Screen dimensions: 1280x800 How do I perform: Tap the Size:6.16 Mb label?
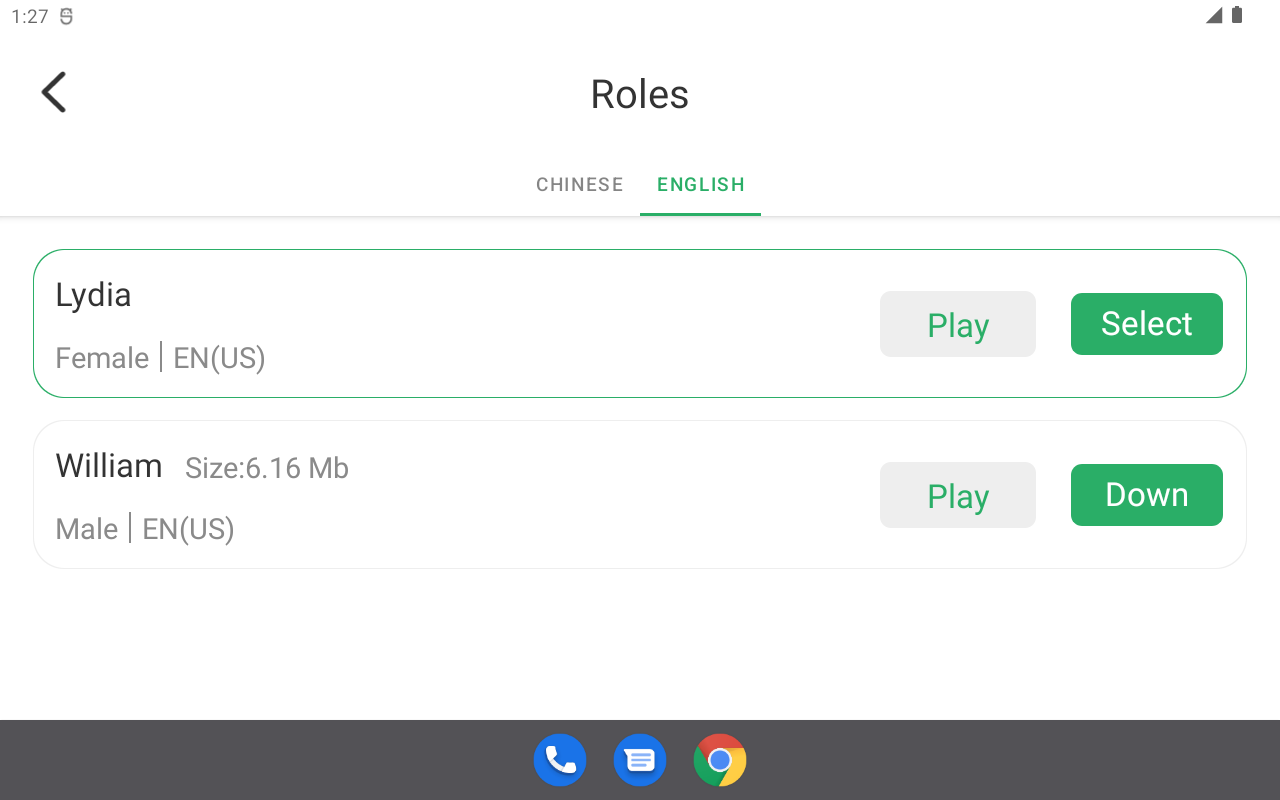267,468
